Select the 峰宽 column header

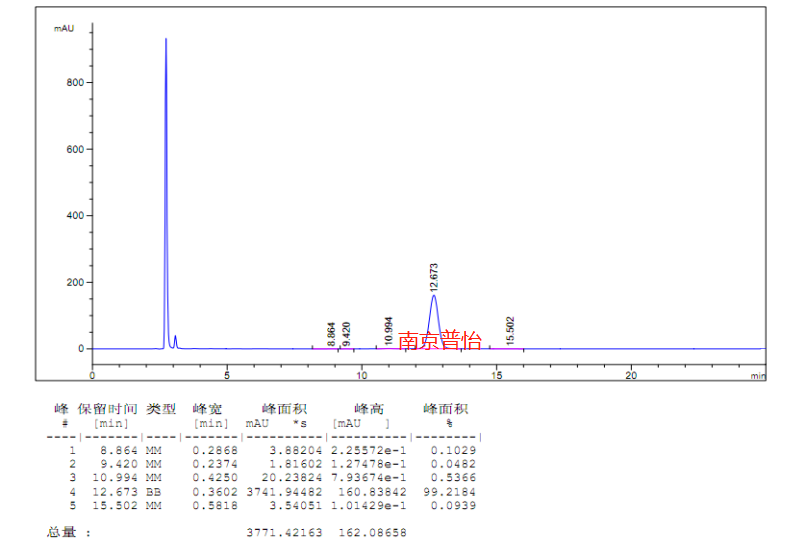point(208,409)
